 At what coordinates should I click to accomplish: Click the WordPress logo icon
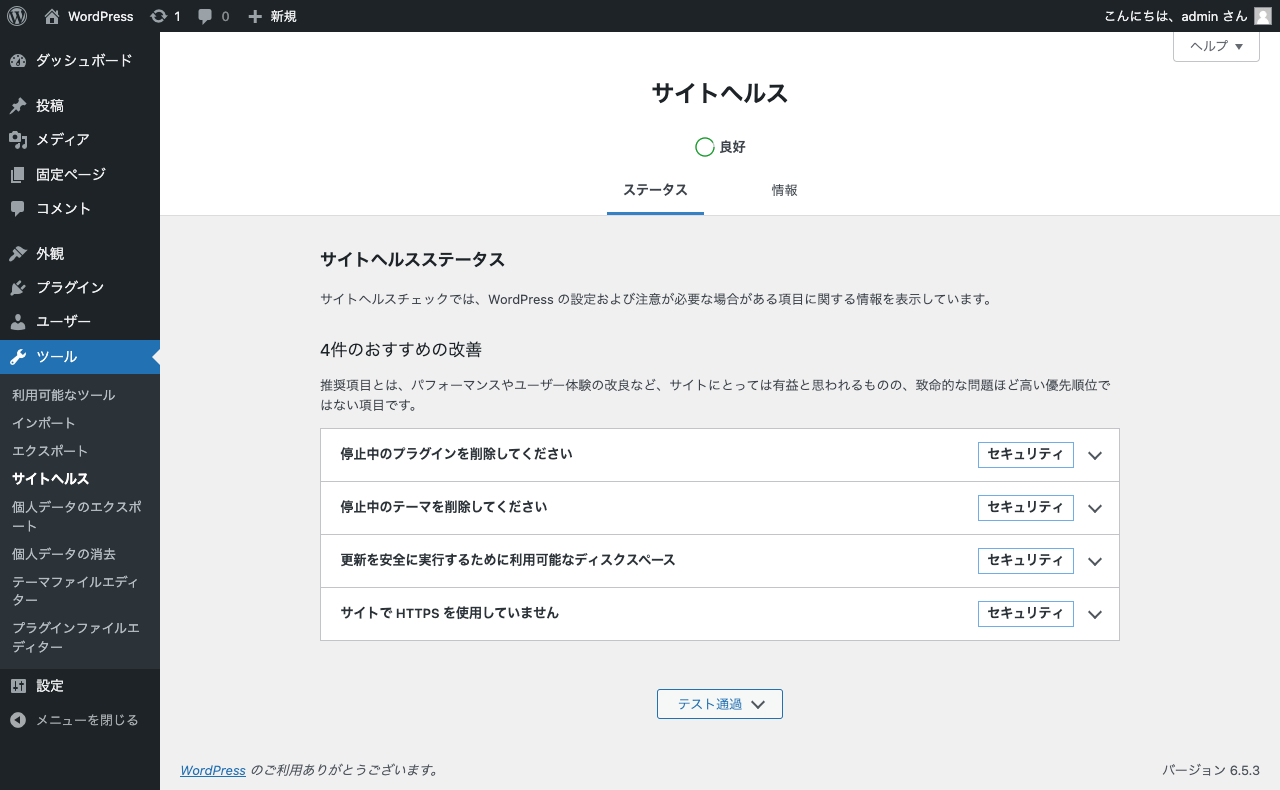17,16
